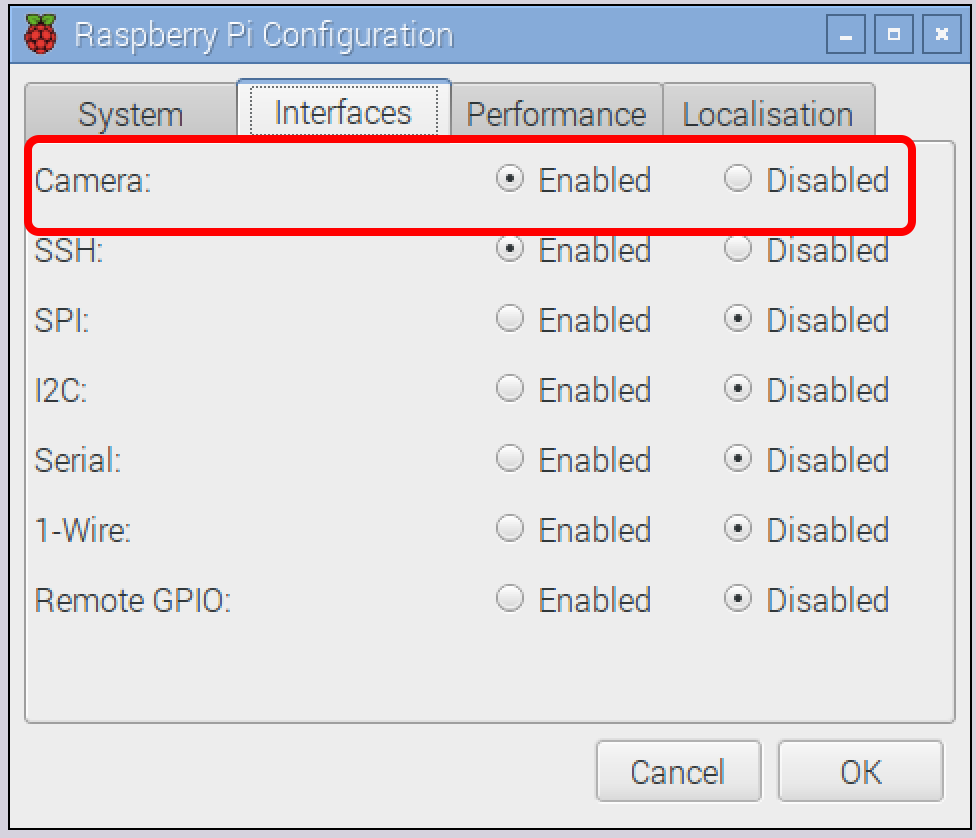Image resolution: width=976 pixels, height=838 pixels.
Task: Confirm settings with the OK button
Action: click(860, 771)
